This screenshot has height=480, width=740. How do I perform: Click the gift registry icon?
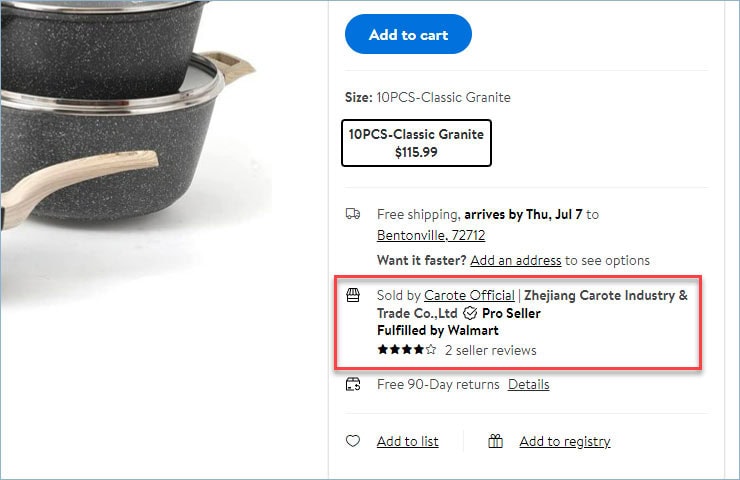496,441
